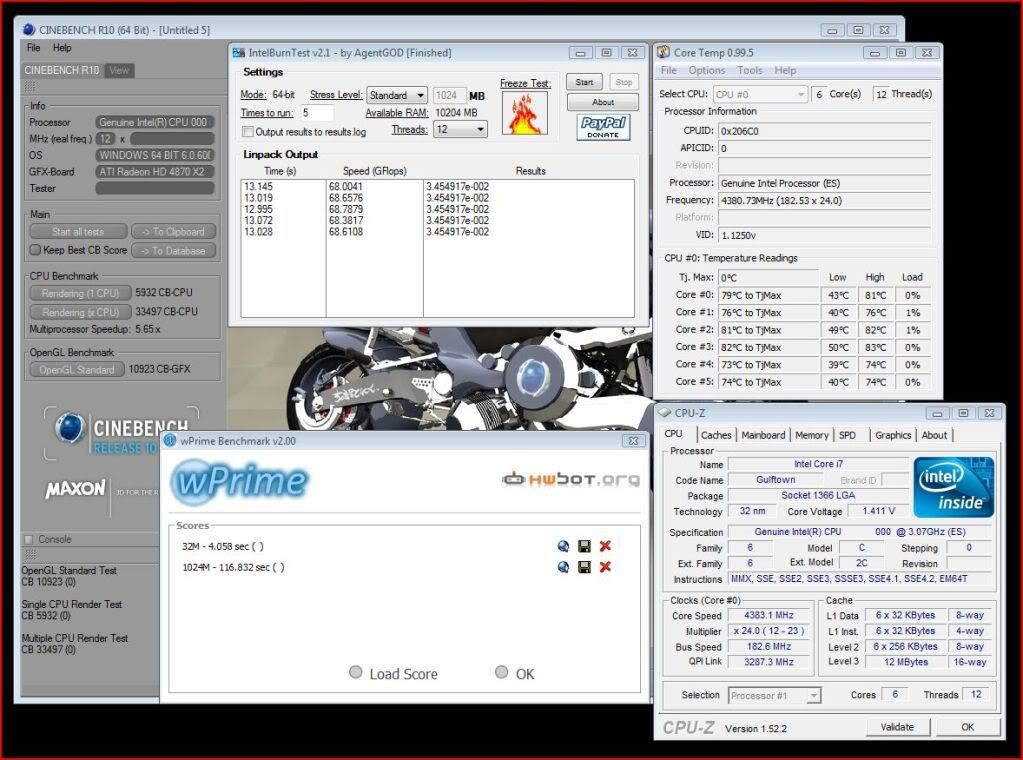Viewport: 1023px width, 760px height.
Task: Select the CPU tab in CPU-Z
Action: tap(673, 434)
